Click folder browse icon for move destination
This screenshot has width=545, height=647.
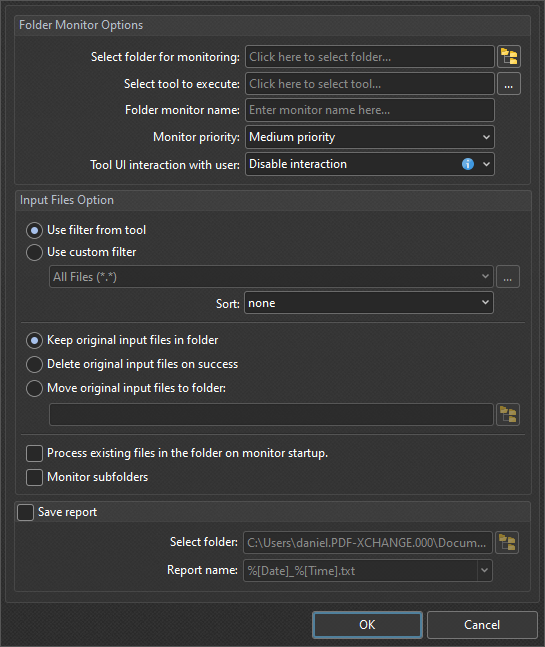coord(507,414)
